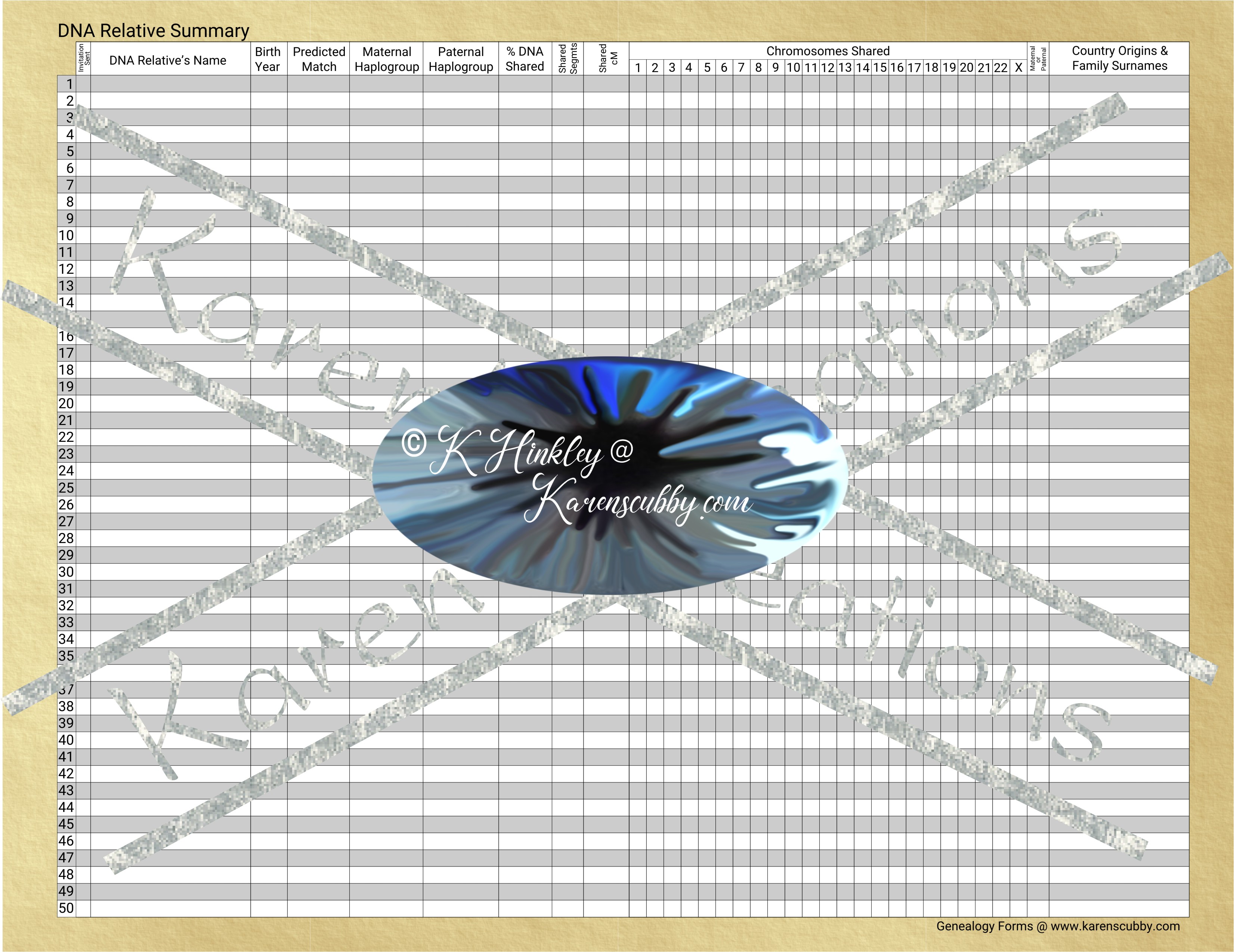Click the "DNA Relative Summary" page title
This screenshot has height=952, width=1234.
pos(153,31)
